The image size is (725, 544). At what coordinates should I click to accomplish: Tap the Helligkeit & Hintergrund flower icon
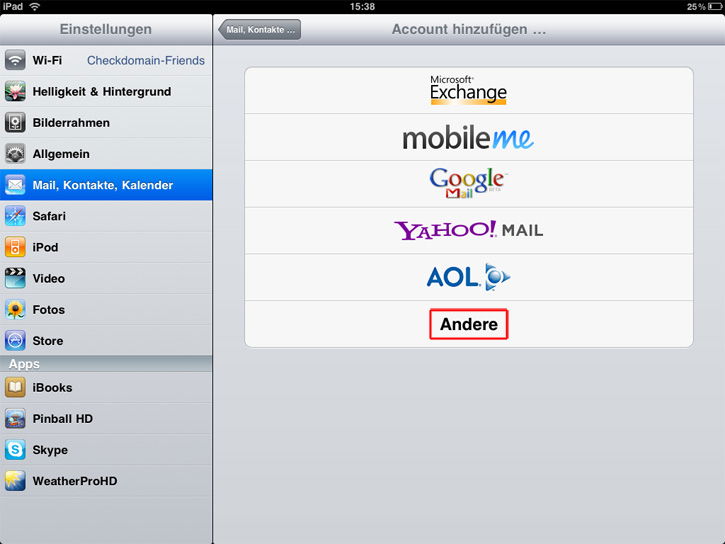[15, 92]
